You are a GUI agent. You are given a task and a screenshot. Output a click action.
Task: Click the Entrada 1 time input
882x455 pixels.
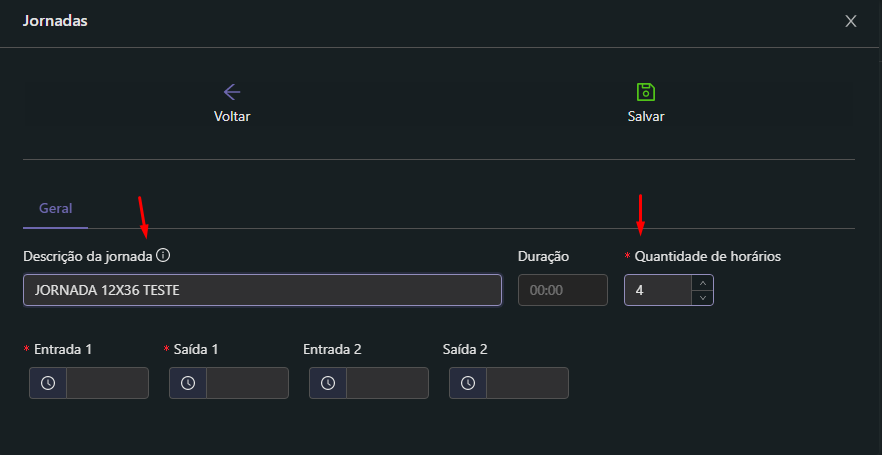point(107,383)
